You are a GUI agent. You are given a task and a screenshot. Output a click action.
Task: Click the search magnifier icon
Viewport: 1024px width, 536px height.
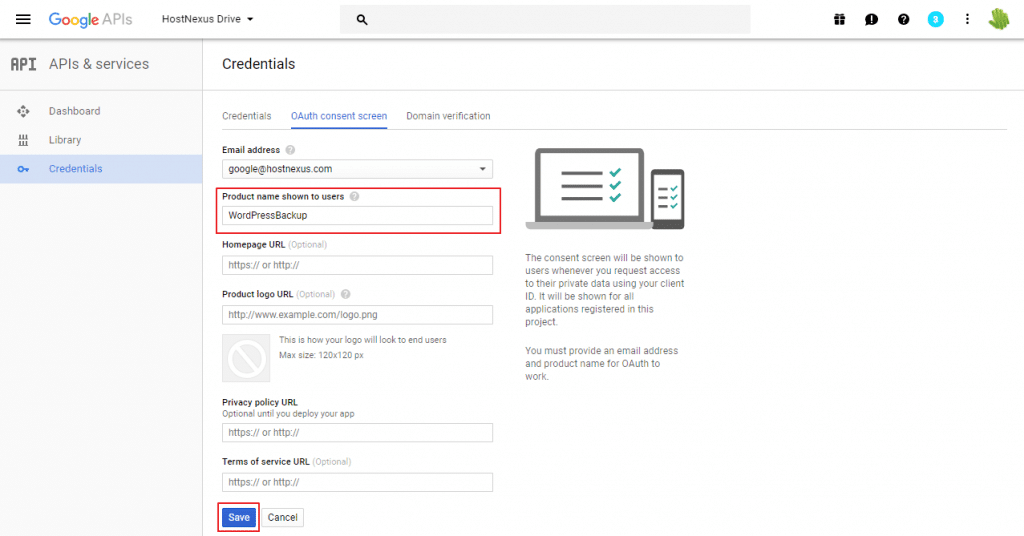click(x=362, y=19)
